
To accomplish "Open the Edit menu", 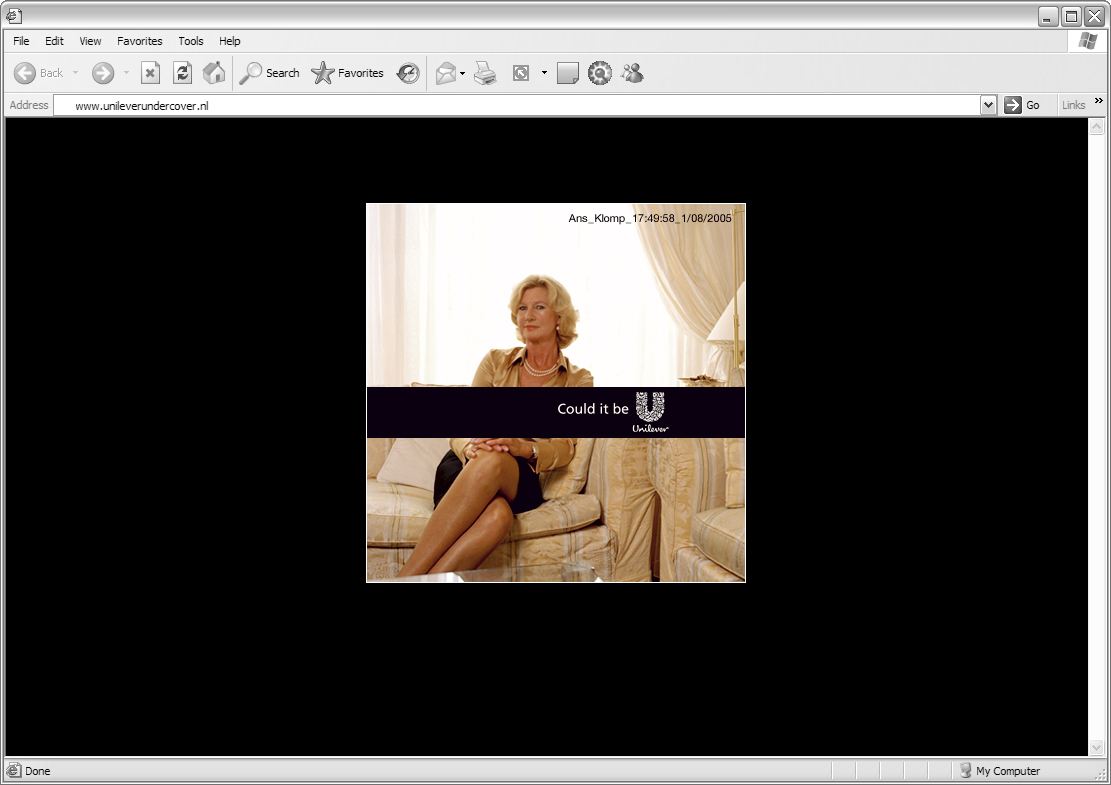I will (55, 41).
